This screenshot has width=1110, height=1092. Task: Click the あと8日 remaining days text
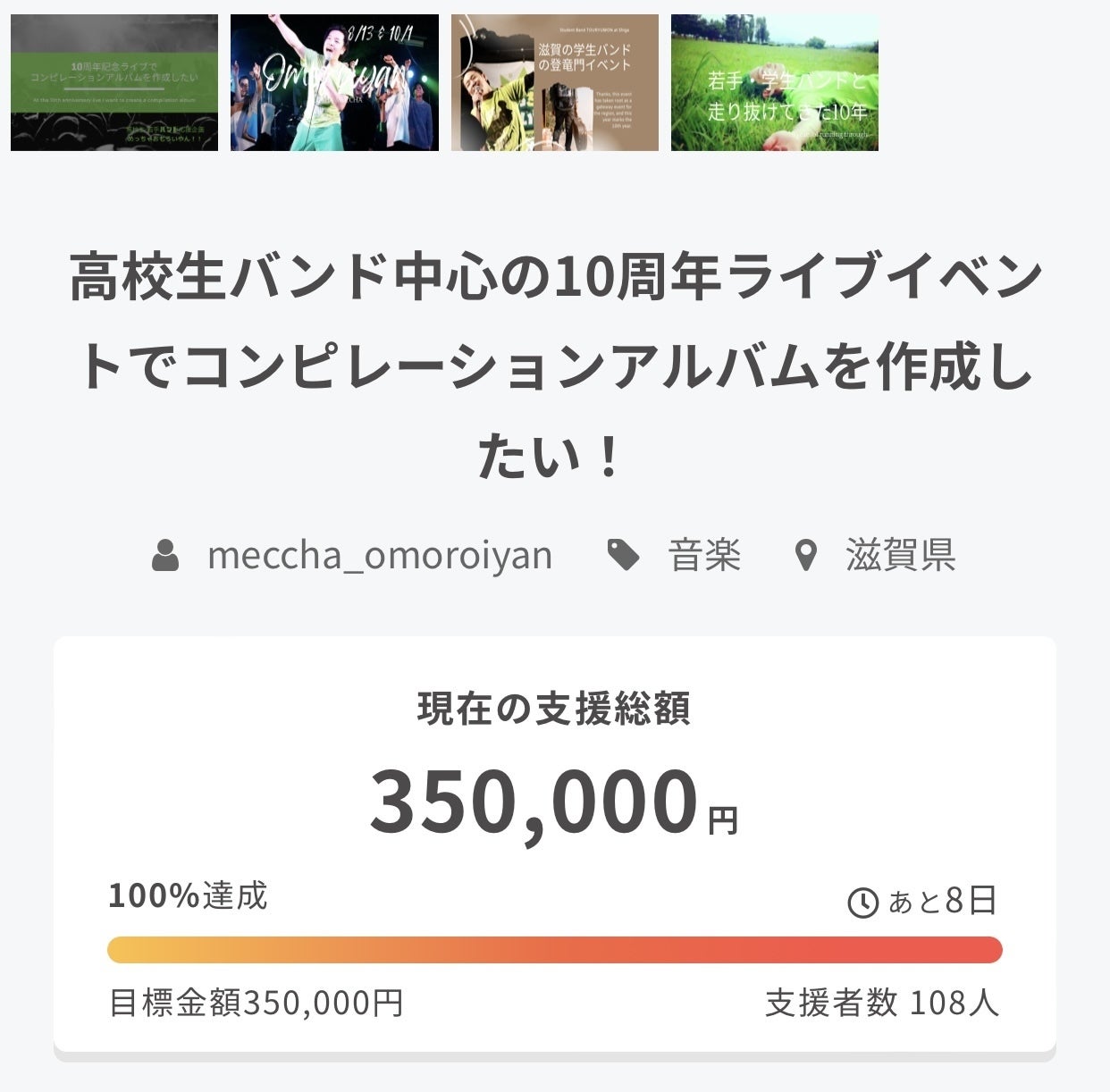pyautogui.click(x=942, y=902)
